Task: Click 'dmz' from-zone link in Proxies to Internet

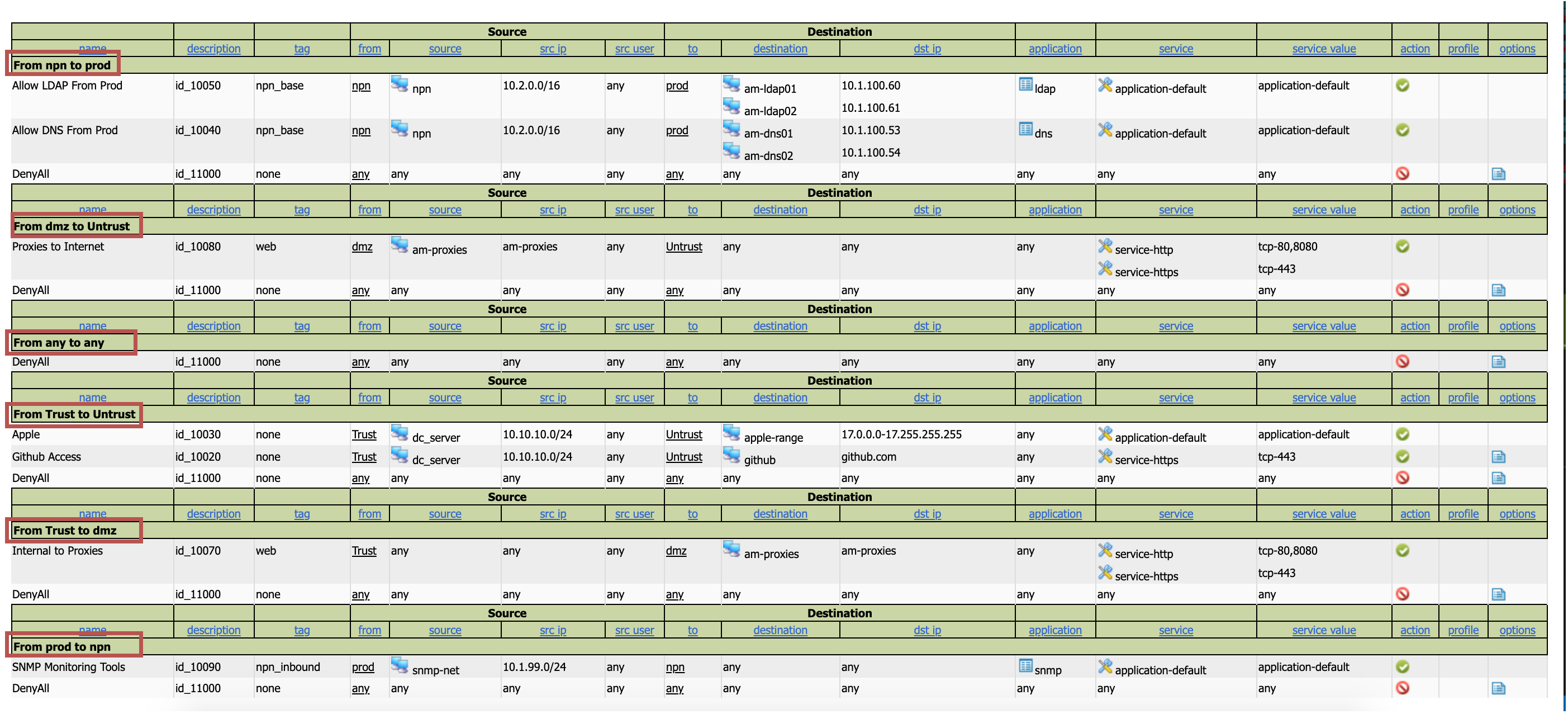Action: point(362,247)
